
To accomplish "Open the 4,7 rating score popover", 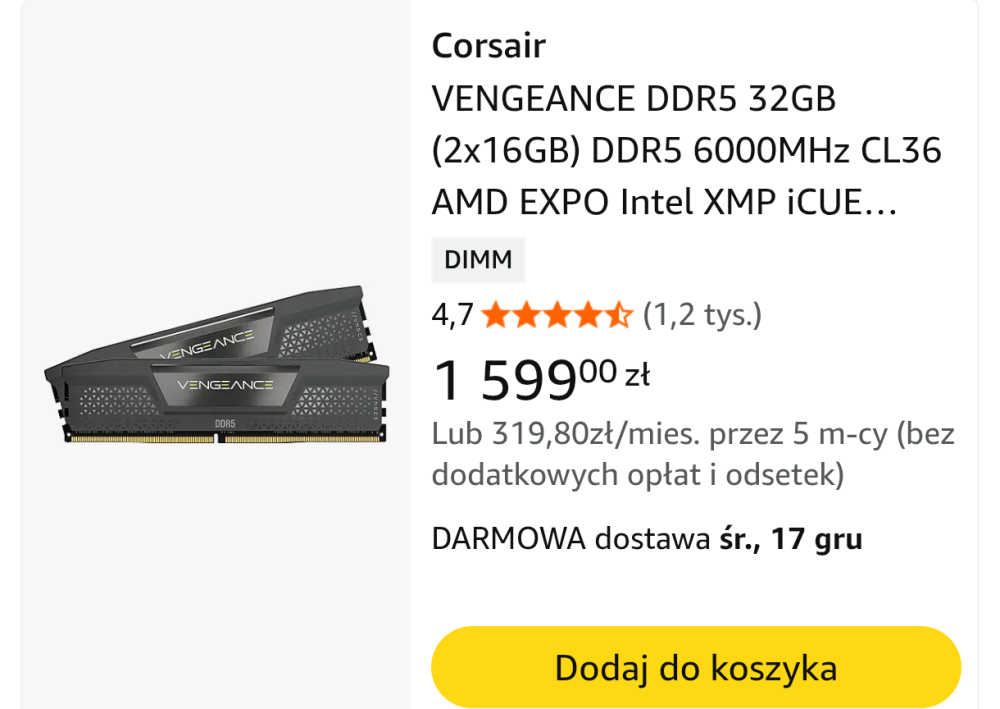I will pyautogui.click(x=452, y=316).
